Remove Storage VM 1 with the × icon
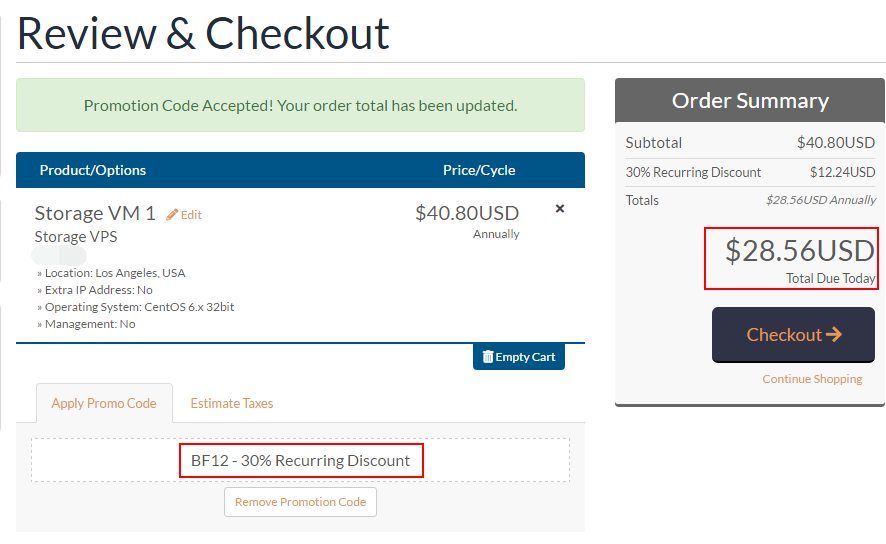 (x=560, y=208)
